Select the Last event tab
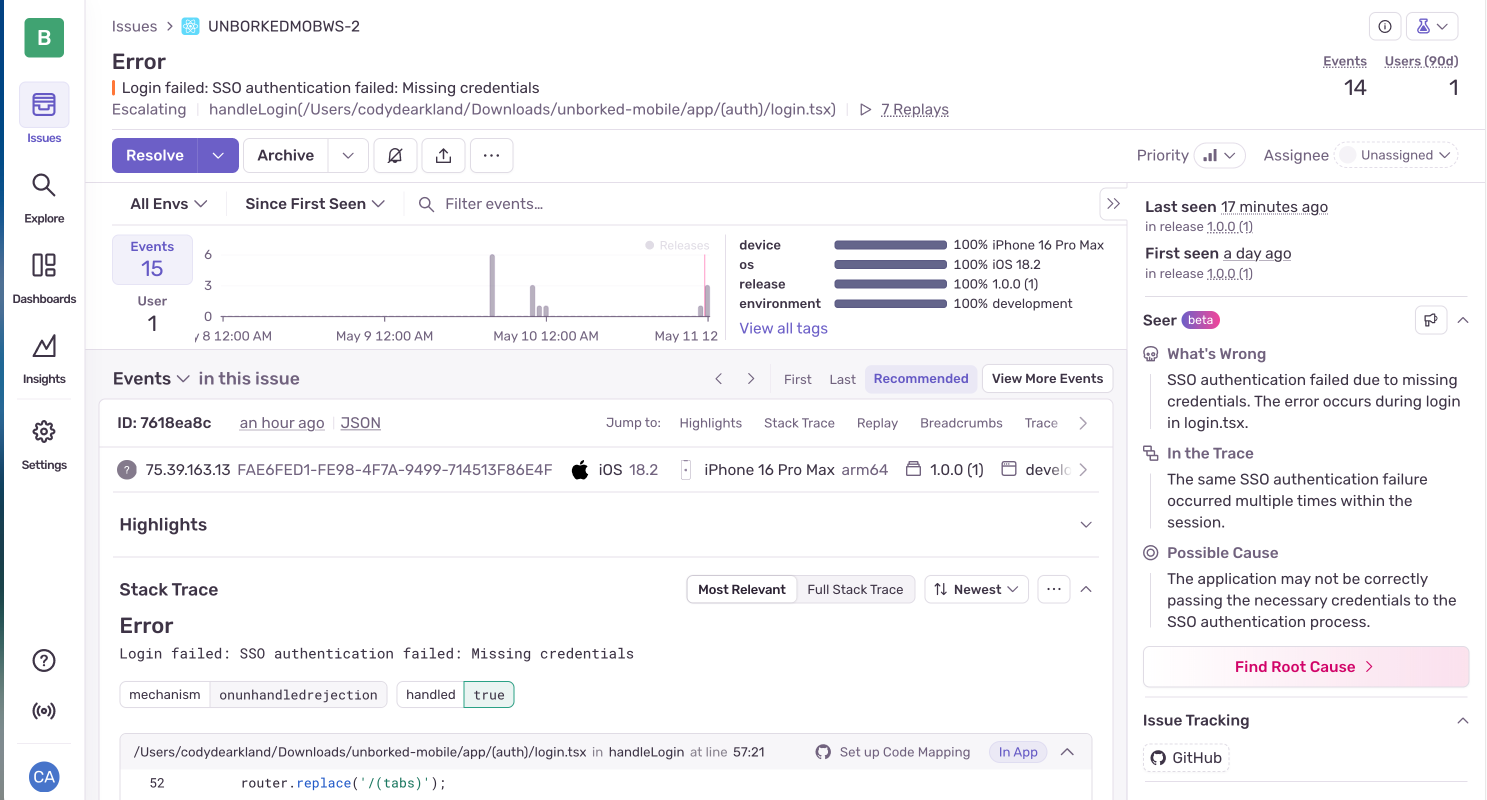The width and height of the screenshot is (1487, 800). click(842, 379)
